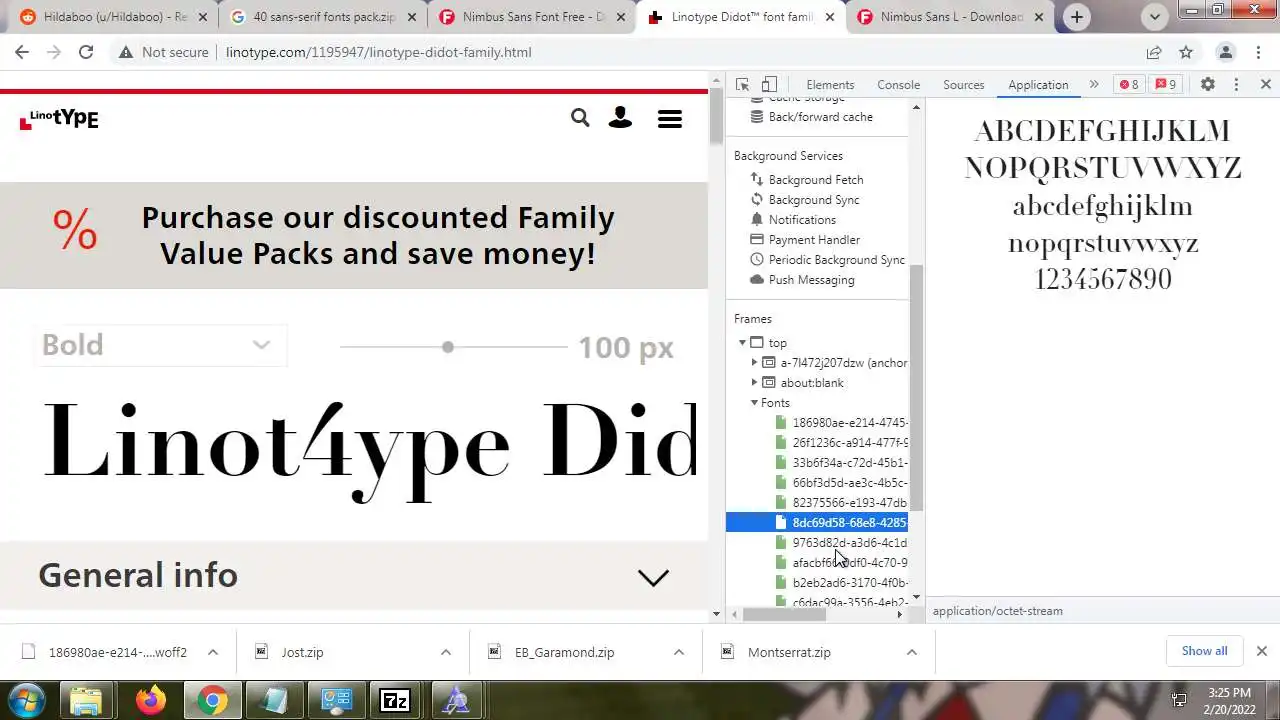Viewport: 1280px width, 720px height.
Task: Select Back/forward cache in sidebar
Action: [820, 117]
